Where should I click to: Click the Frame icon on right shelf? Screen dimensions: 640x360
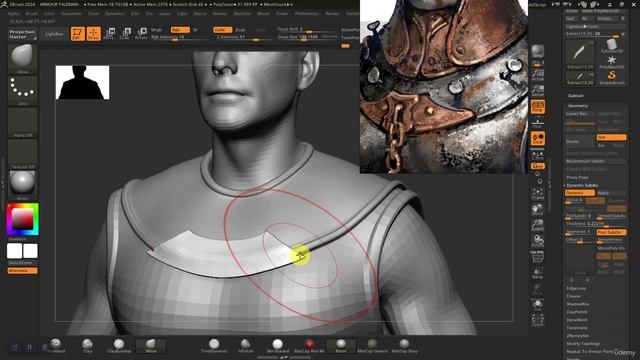coord(538,193)
